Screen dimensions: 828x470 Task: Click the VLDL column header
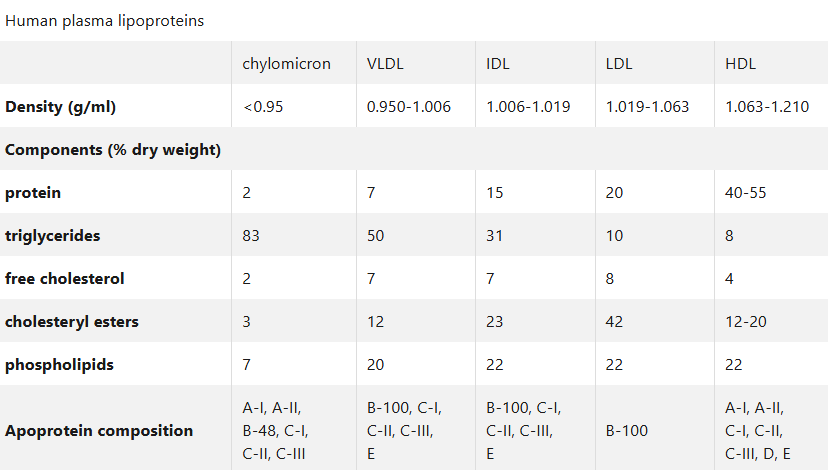385,64
